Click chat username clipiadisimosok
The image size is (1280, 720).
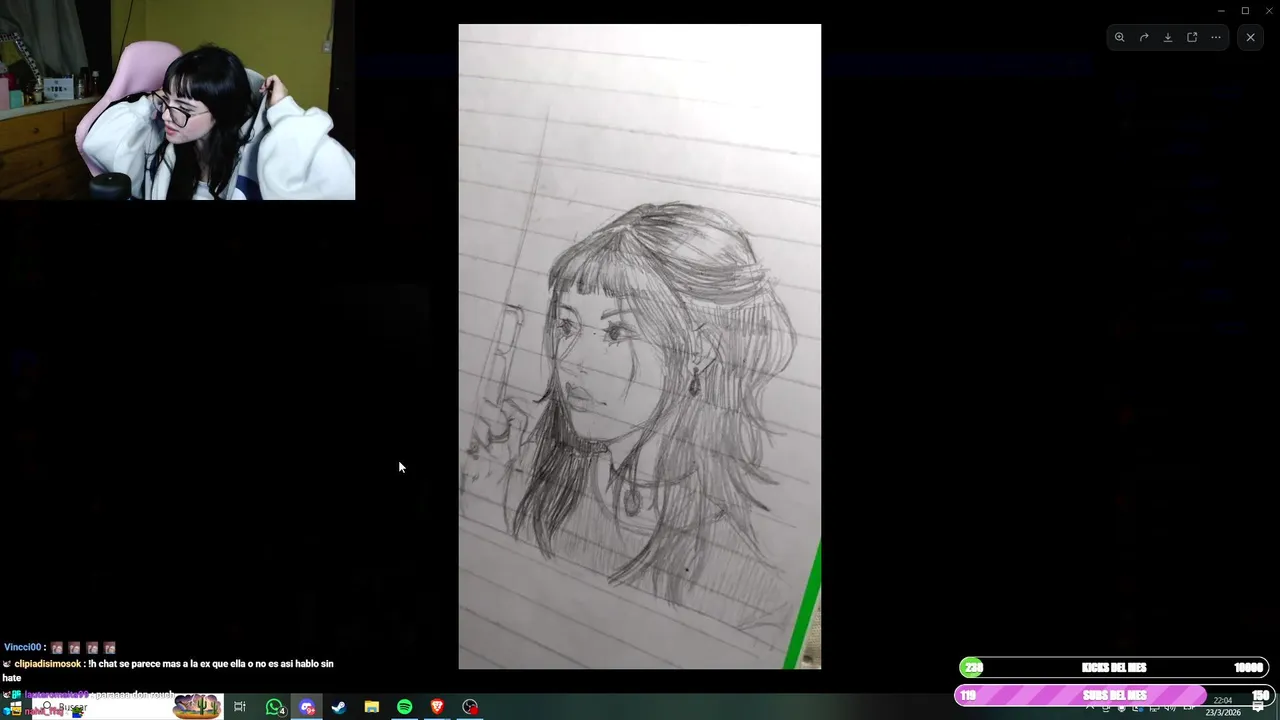tap(48, 664)
